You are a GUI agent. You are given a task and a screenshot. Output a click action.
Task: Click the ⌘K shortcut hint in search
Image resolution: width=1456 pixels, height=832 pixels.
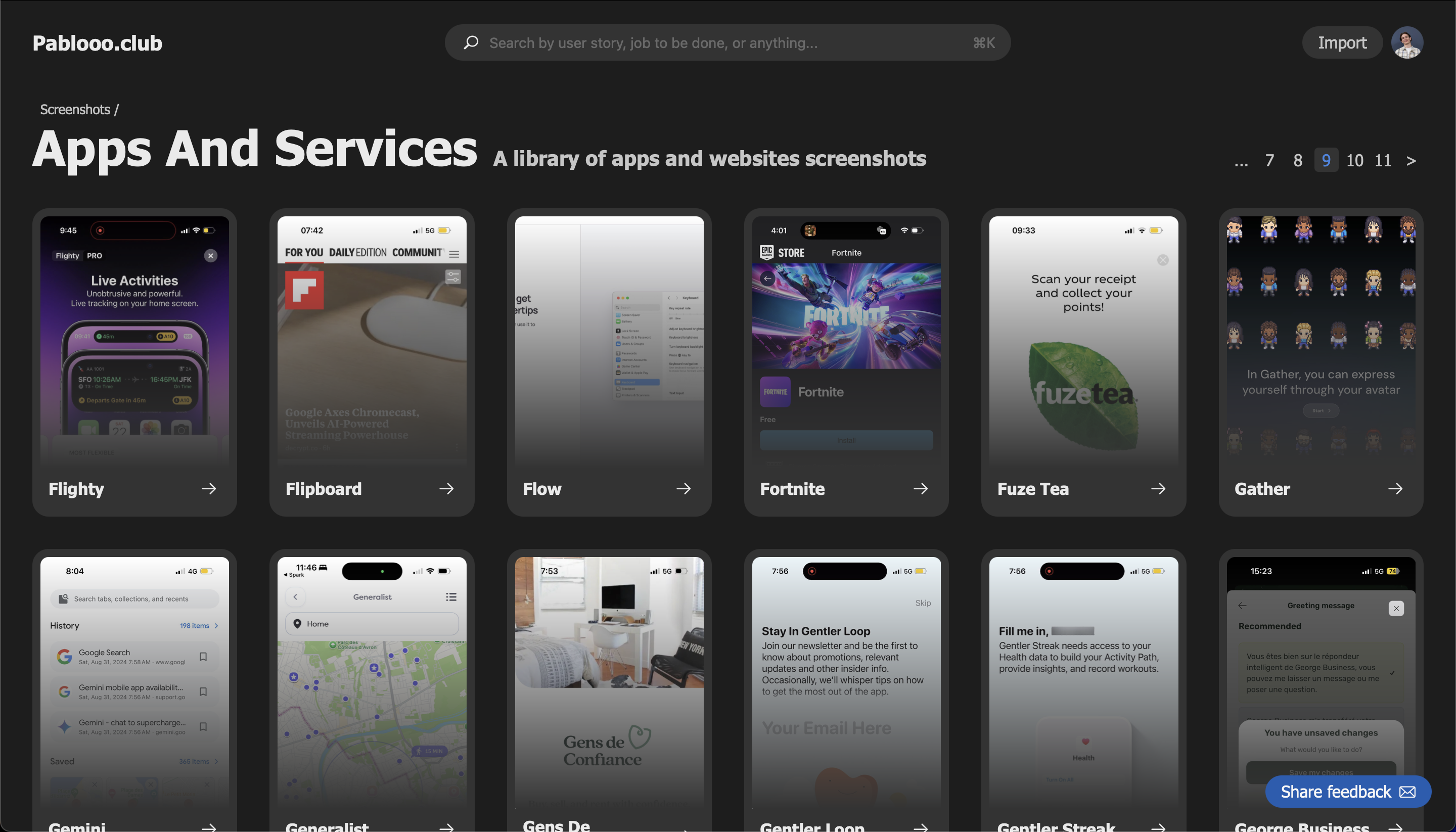[x=984, y=43]
